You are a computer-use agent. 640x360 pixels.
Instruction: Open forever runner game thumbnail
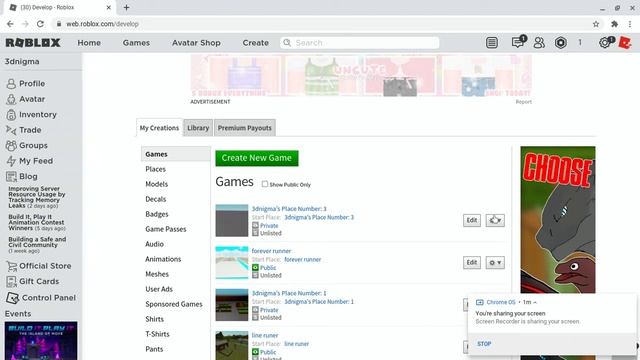[232, 262]
